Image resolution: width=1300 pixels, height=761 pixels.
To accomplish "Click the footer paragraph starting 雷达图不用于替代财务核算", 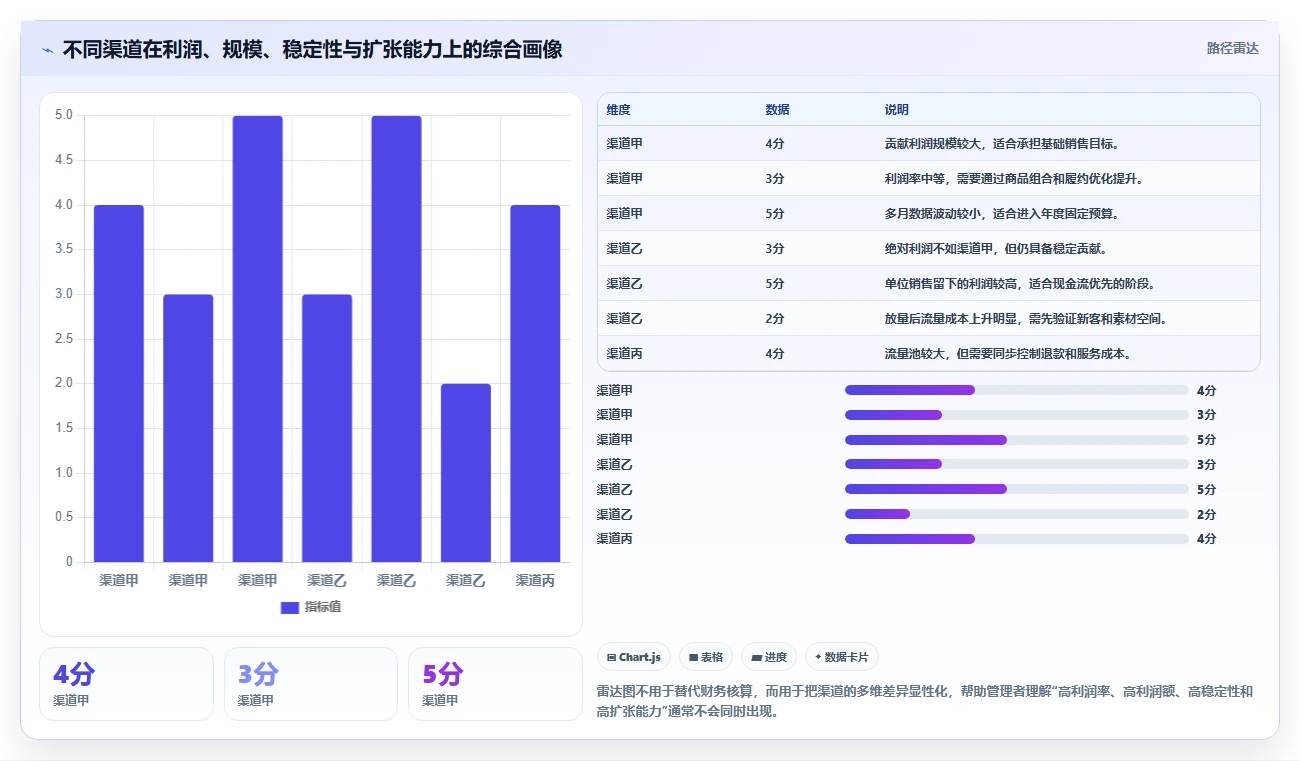I will click(x=925, y=701).
